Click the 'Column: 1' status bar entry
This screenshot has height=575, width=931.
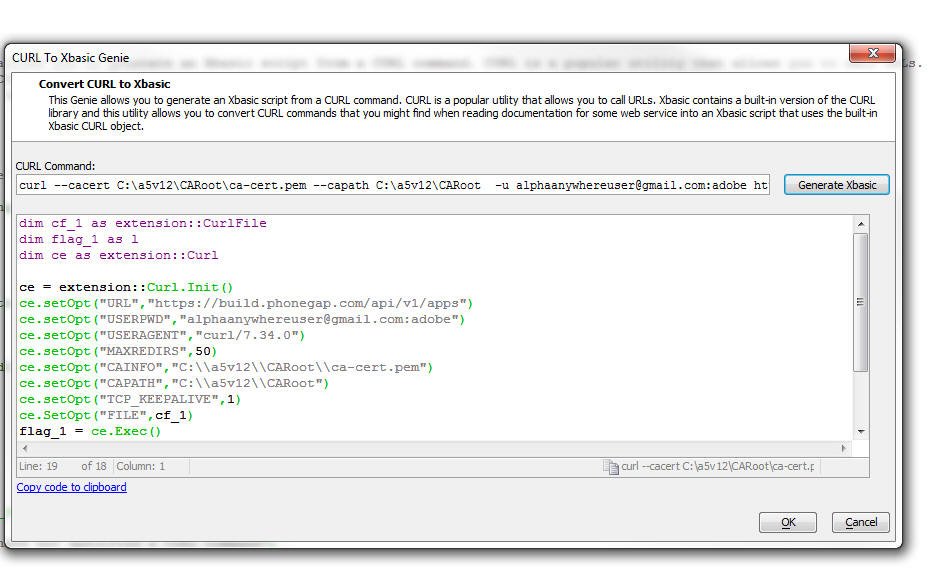click(141, 466)
